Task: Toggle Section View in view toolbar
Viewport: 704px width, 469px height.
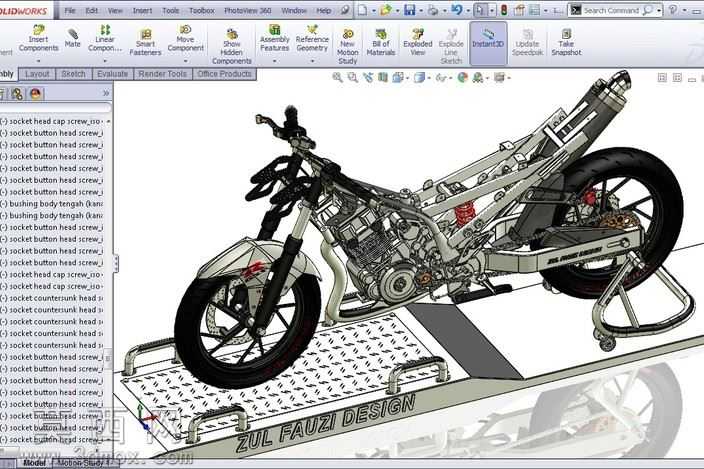Action: 383,78
